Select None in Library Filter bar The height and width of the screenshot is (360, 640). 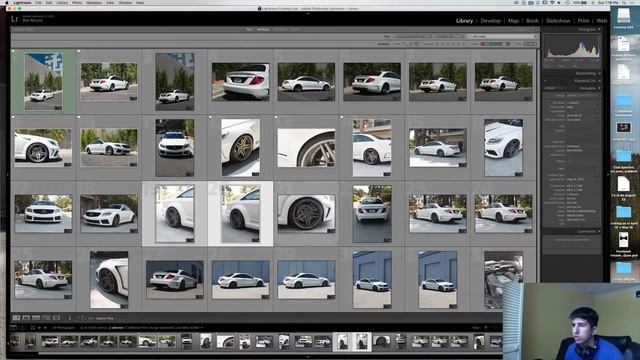295,29
